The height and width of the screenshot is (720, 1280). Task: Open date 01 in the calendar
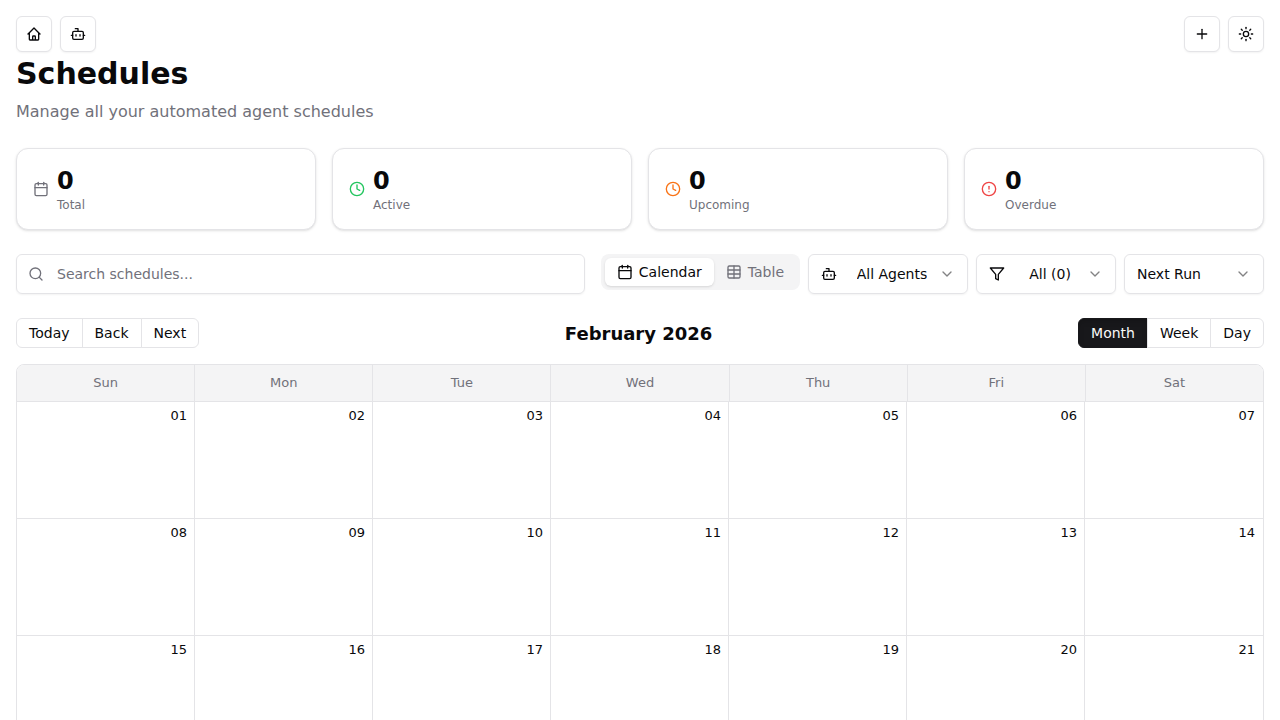178,415
